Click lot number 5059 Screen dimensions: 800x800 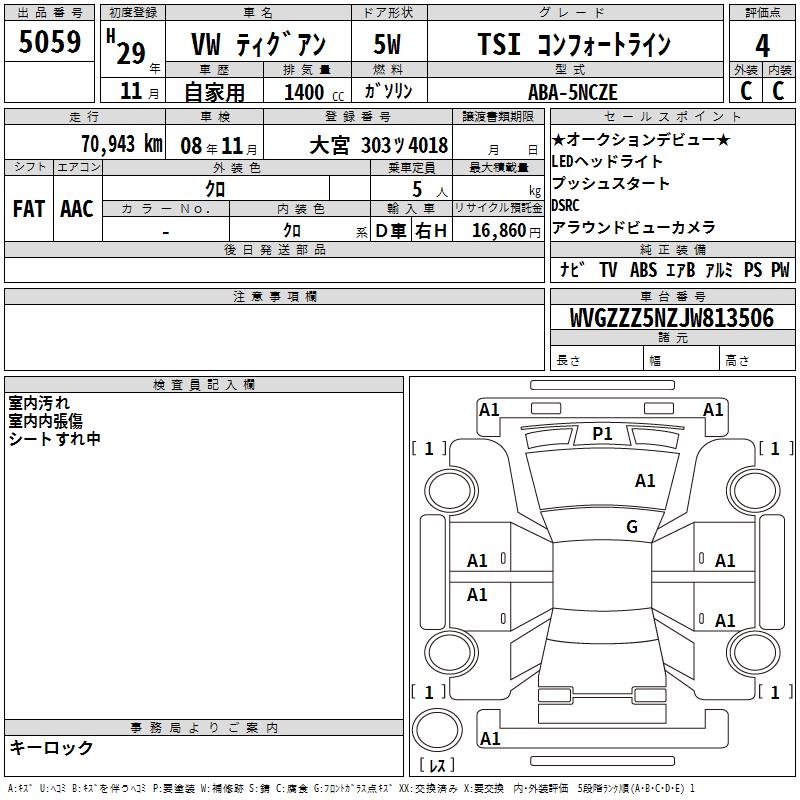pos(50,43)
